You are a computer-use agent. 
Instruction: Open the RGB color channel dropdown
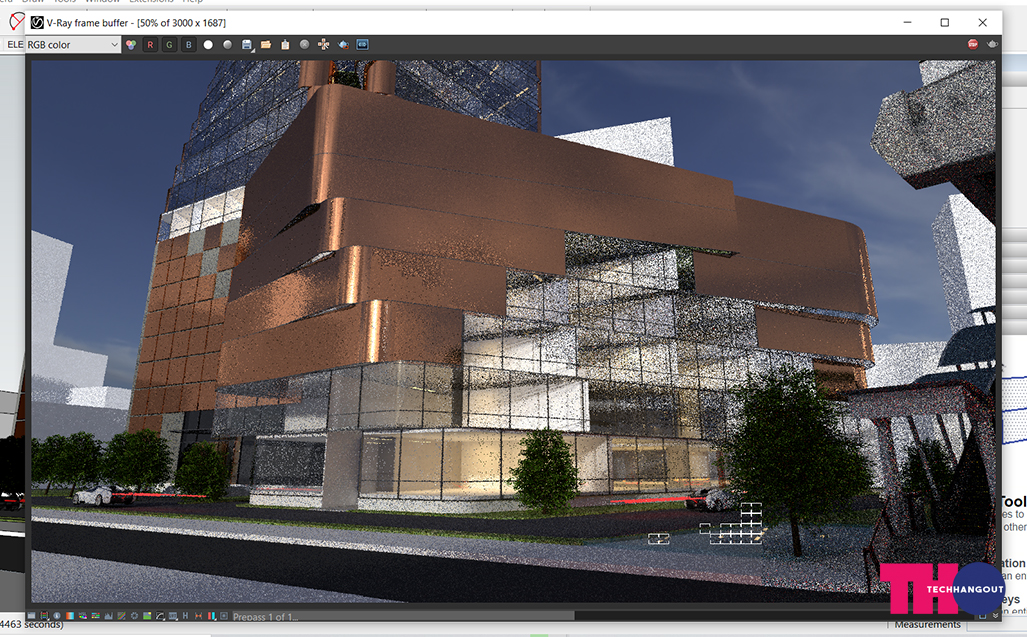72,45
